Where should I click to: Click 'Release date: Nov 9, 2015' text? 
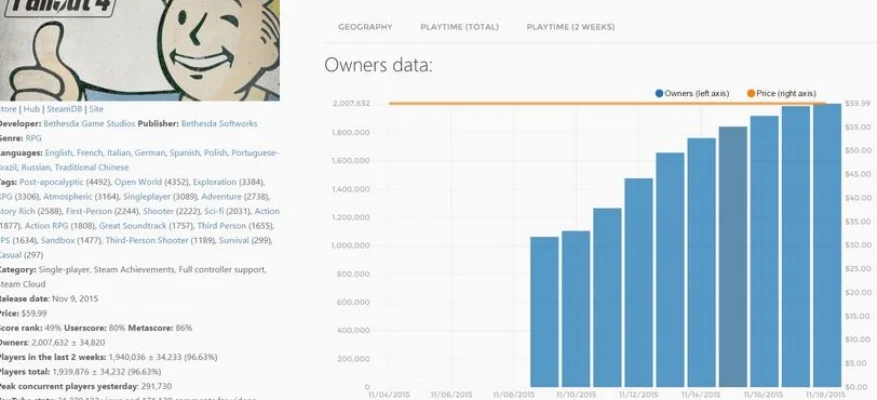pos(49,299)
